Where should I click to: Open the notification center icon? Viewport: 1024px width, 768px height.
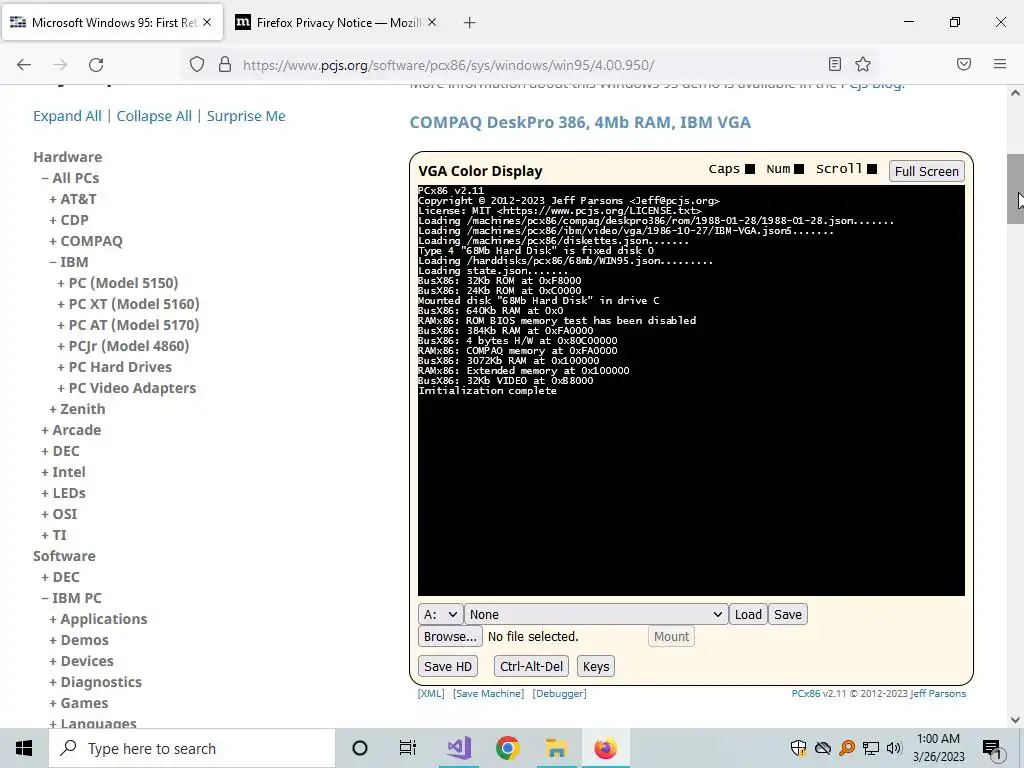click(x=992, y=748)
